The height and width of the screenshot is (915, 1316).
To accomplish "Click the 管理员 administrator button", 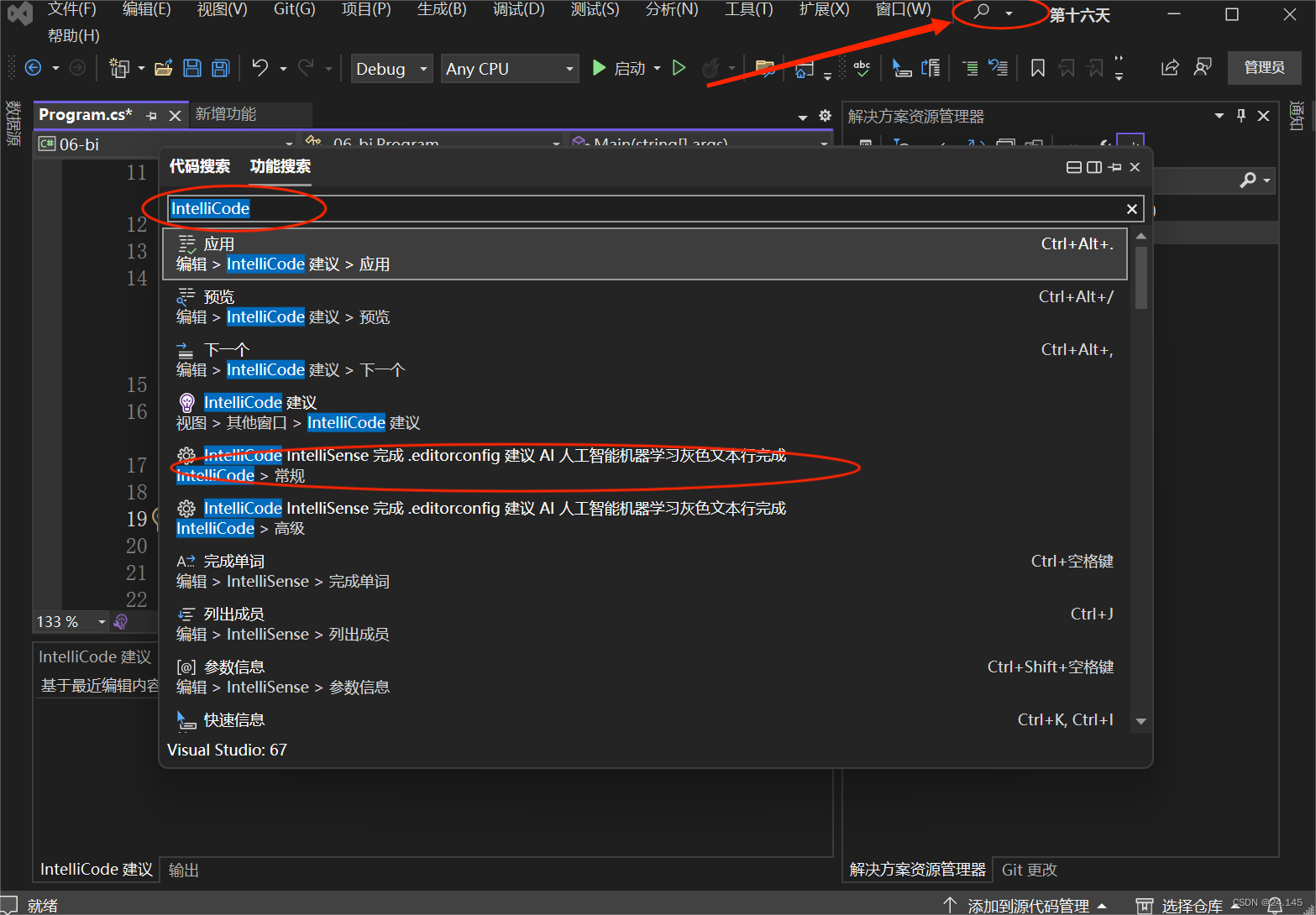I will pyautogui.click(x=1264, y=68).
